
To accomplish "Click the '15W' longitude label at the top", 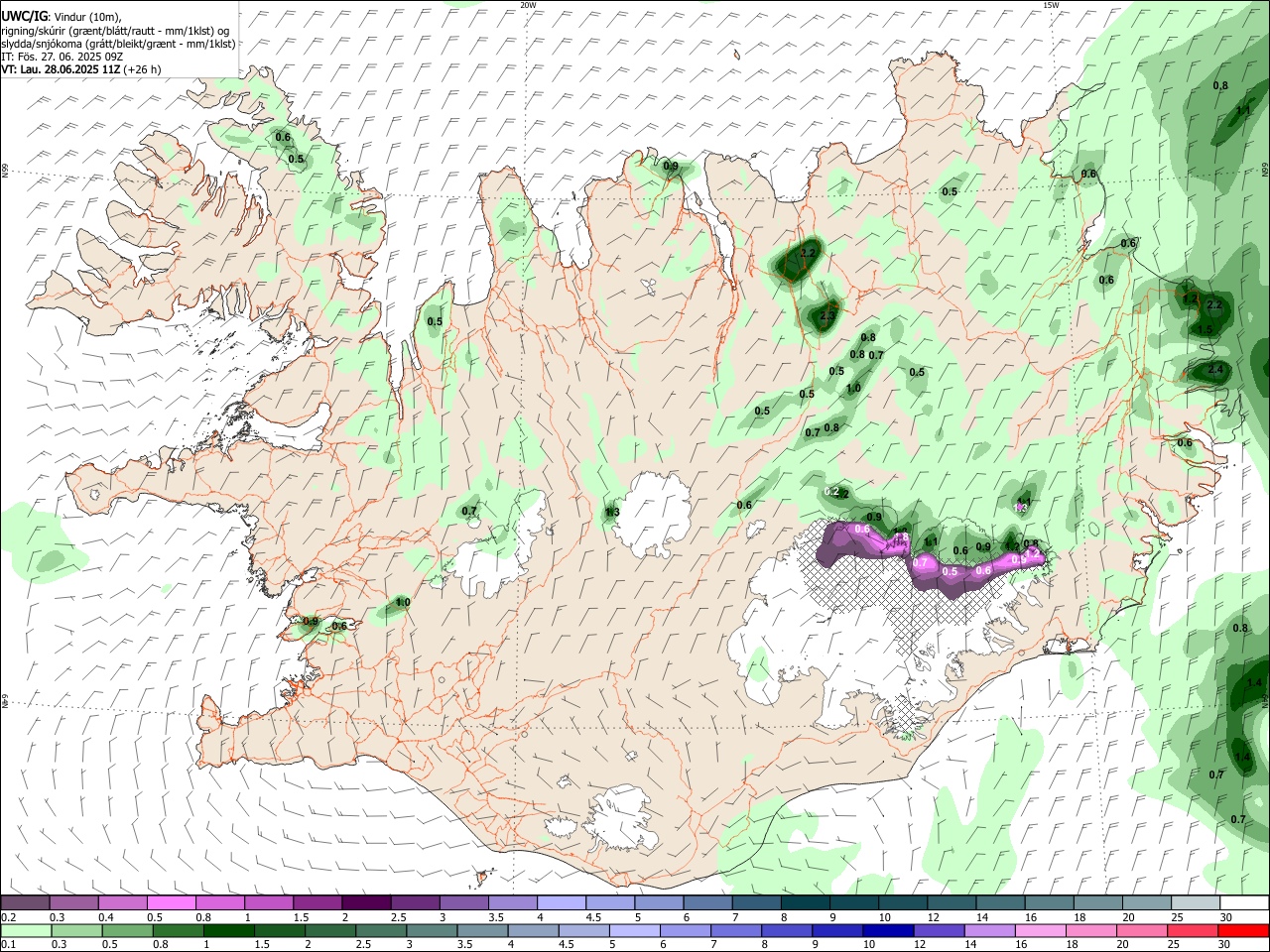I will [x=1051, y=5].
